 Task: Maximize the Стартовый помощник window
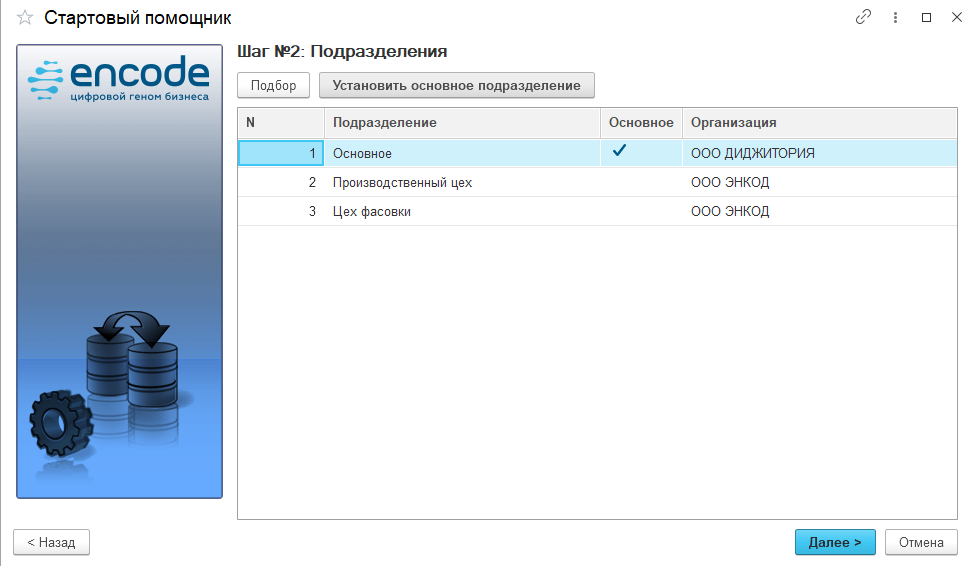926,17
